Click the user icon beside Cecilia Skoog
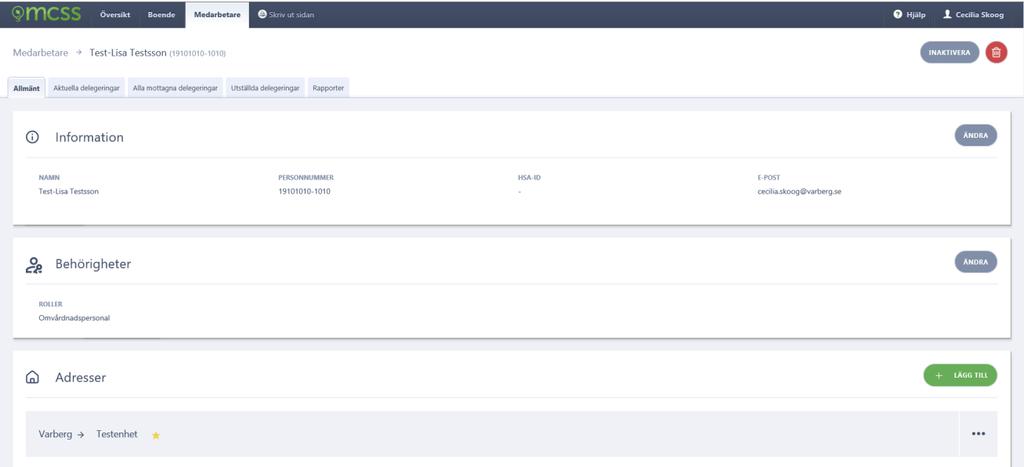Viewport: 1024px width, 467px height. (x=947, y=14)
